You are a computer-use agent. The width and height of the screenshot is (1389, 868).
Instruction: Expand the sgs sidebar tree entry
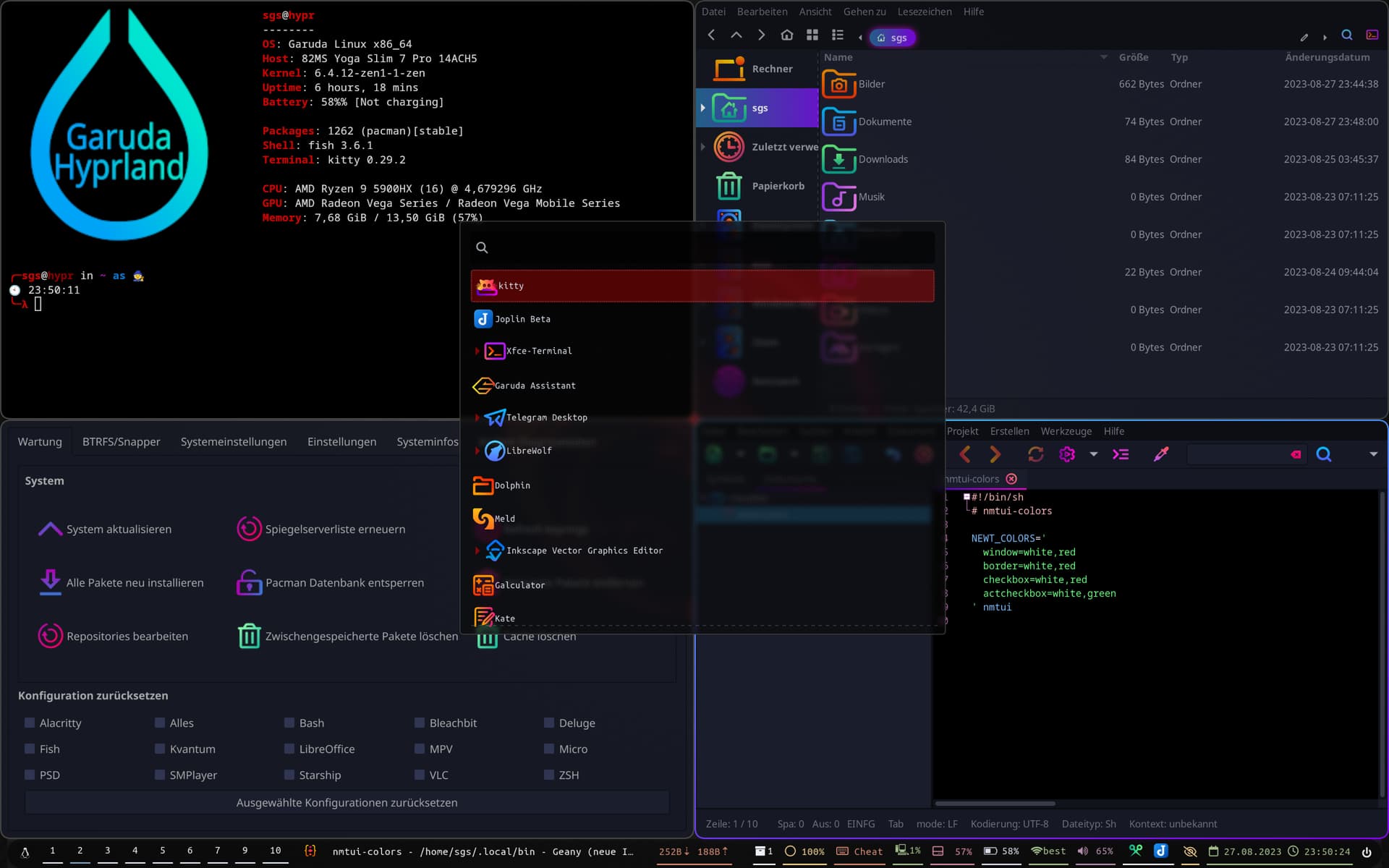coord(702,108)
